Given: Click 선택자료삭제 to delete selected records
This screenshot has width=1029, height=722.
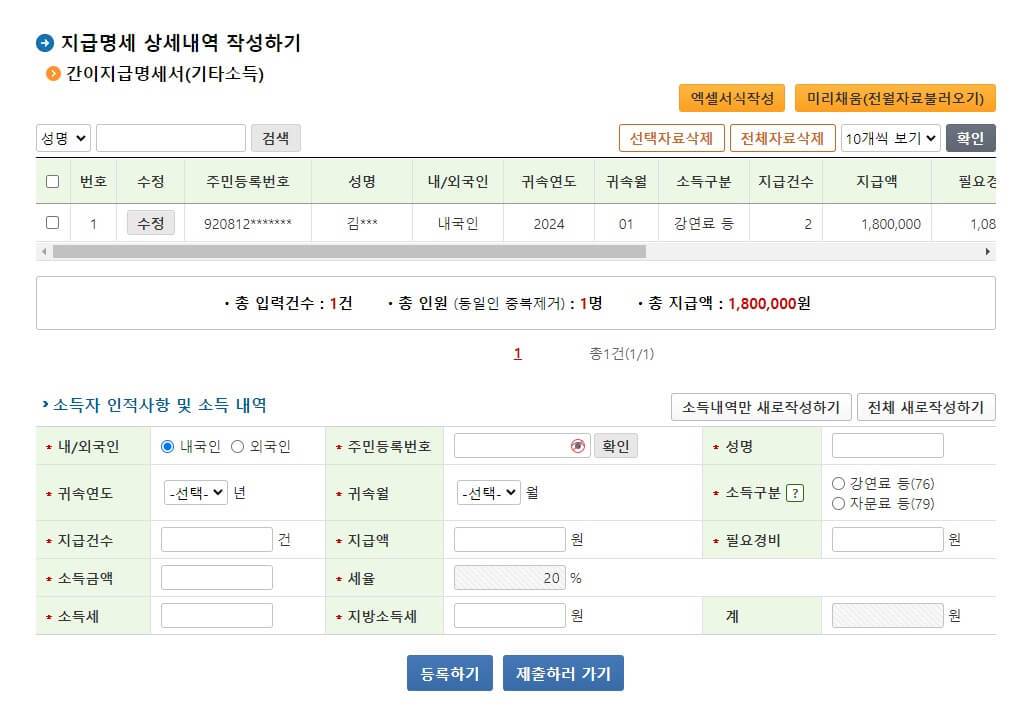Looking at the screenshot, I should click(x=670, y=137).
